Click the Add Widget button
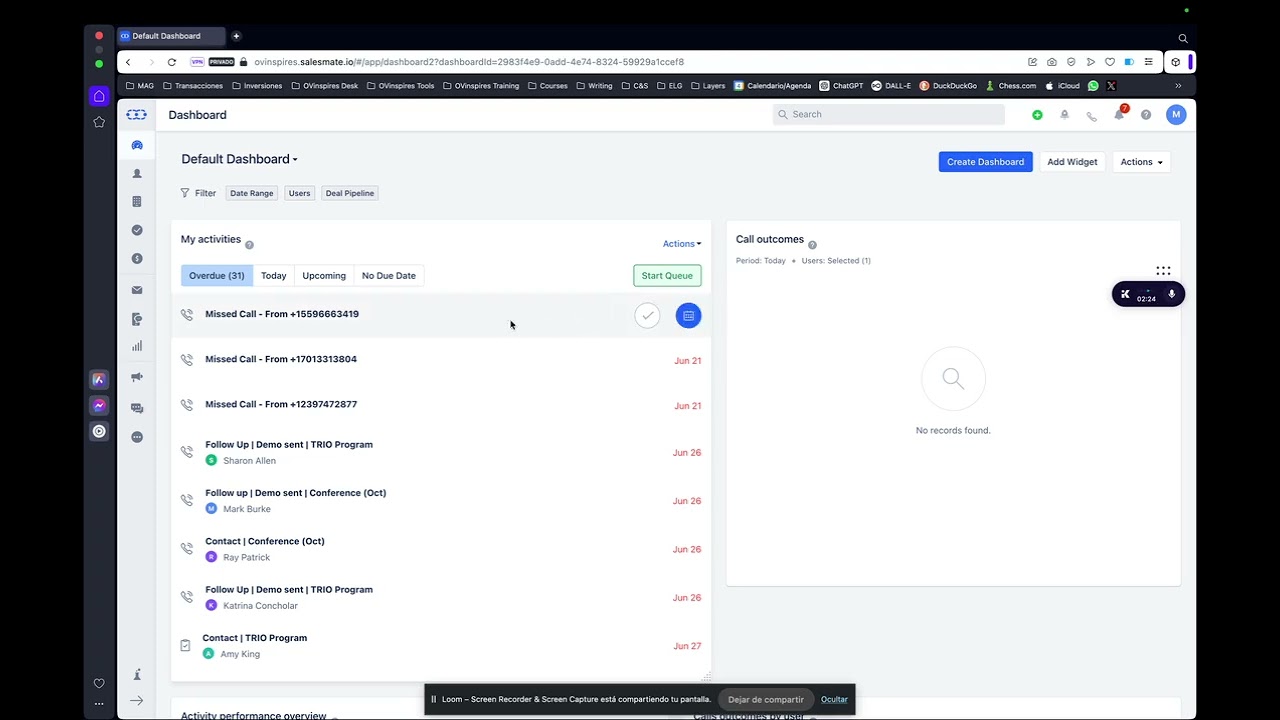Viewport: 1280px width, 720px height. 1072,162
